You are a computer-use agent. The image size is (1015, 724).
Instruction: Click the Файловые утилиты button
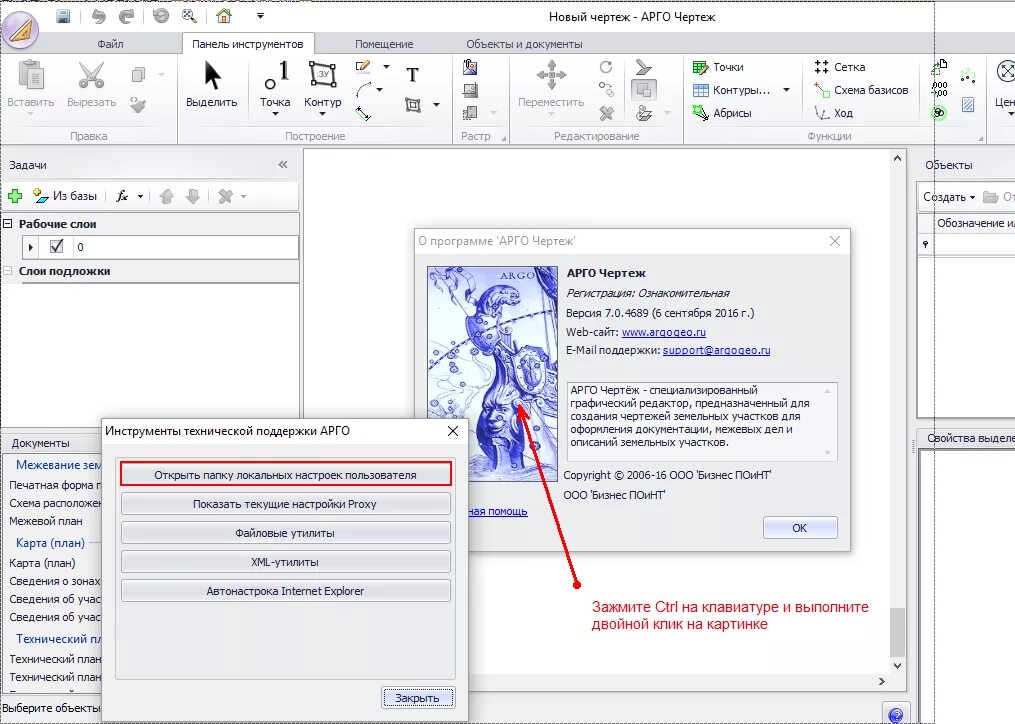click(x=285, y=533)
